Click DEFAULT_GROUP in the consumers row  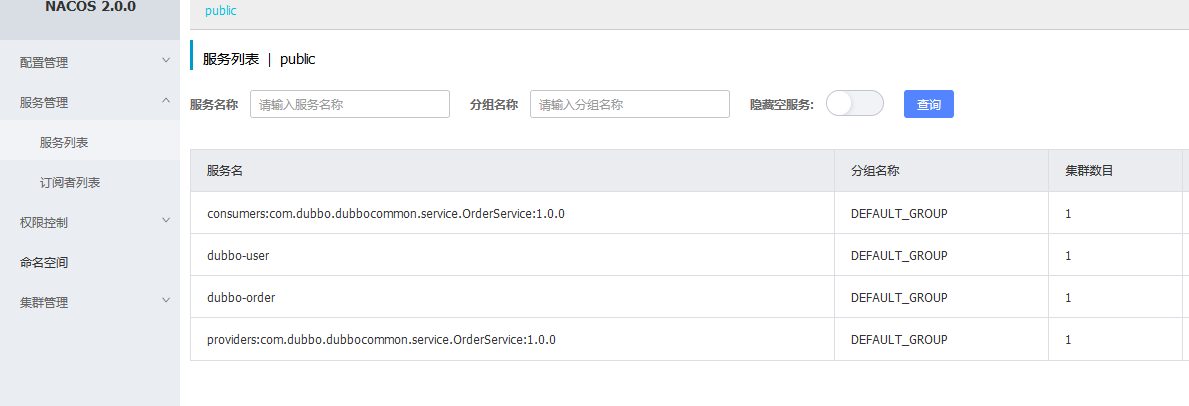pos(899,213)
